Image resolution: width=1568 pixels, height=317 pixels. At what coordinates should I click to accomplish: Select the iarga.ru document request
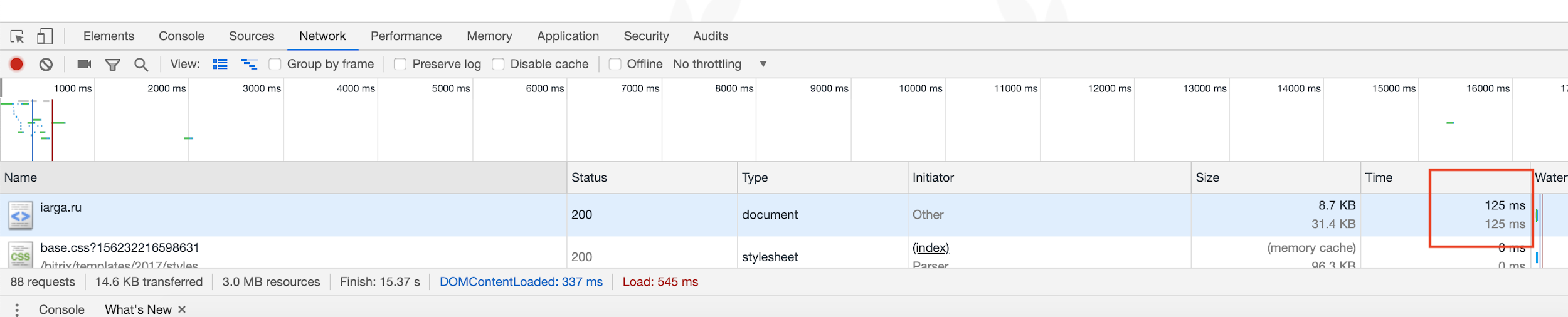coord(61,208)
